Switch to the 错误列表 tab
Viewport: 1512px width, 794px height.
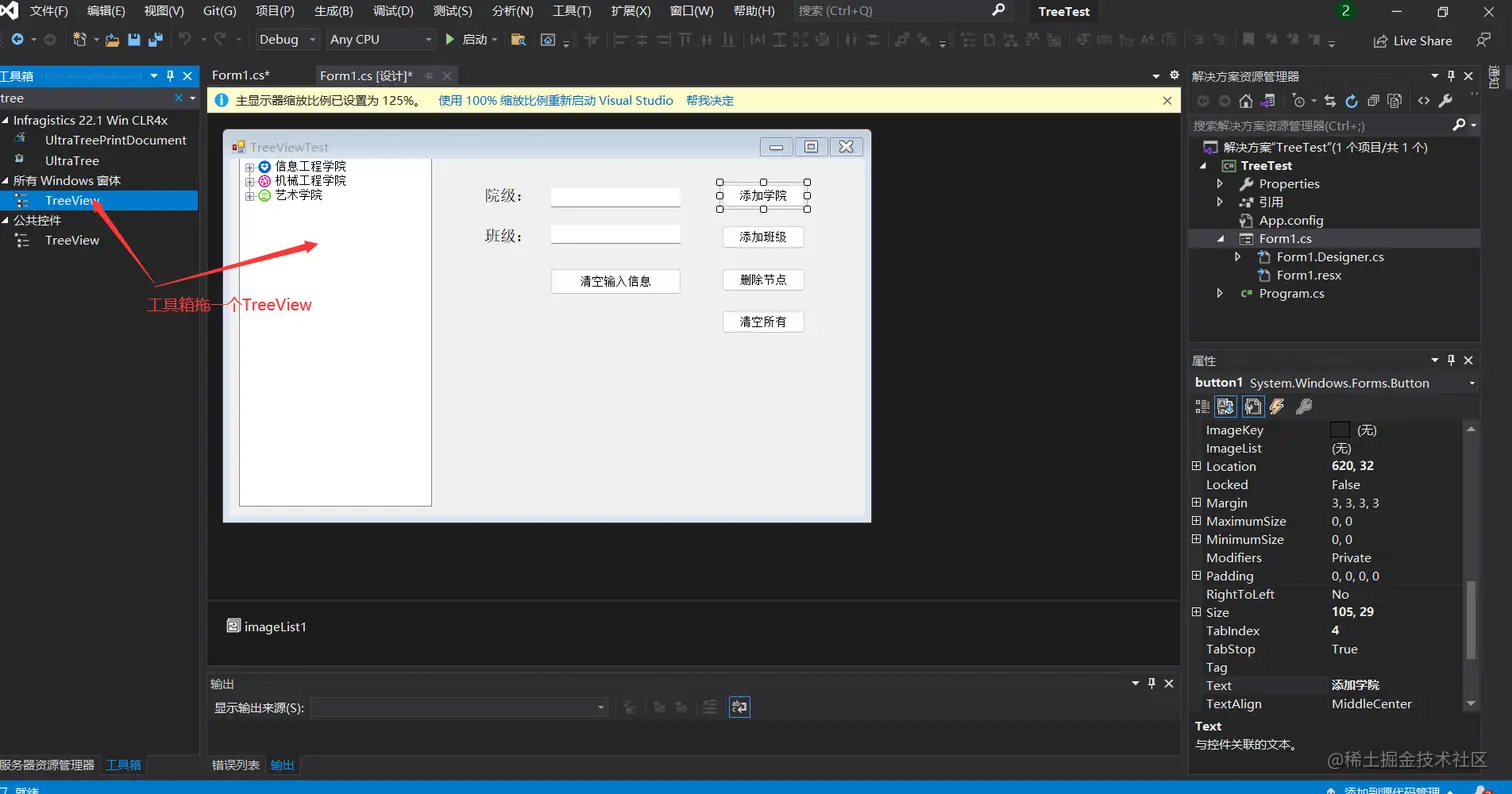click(236, 766)
